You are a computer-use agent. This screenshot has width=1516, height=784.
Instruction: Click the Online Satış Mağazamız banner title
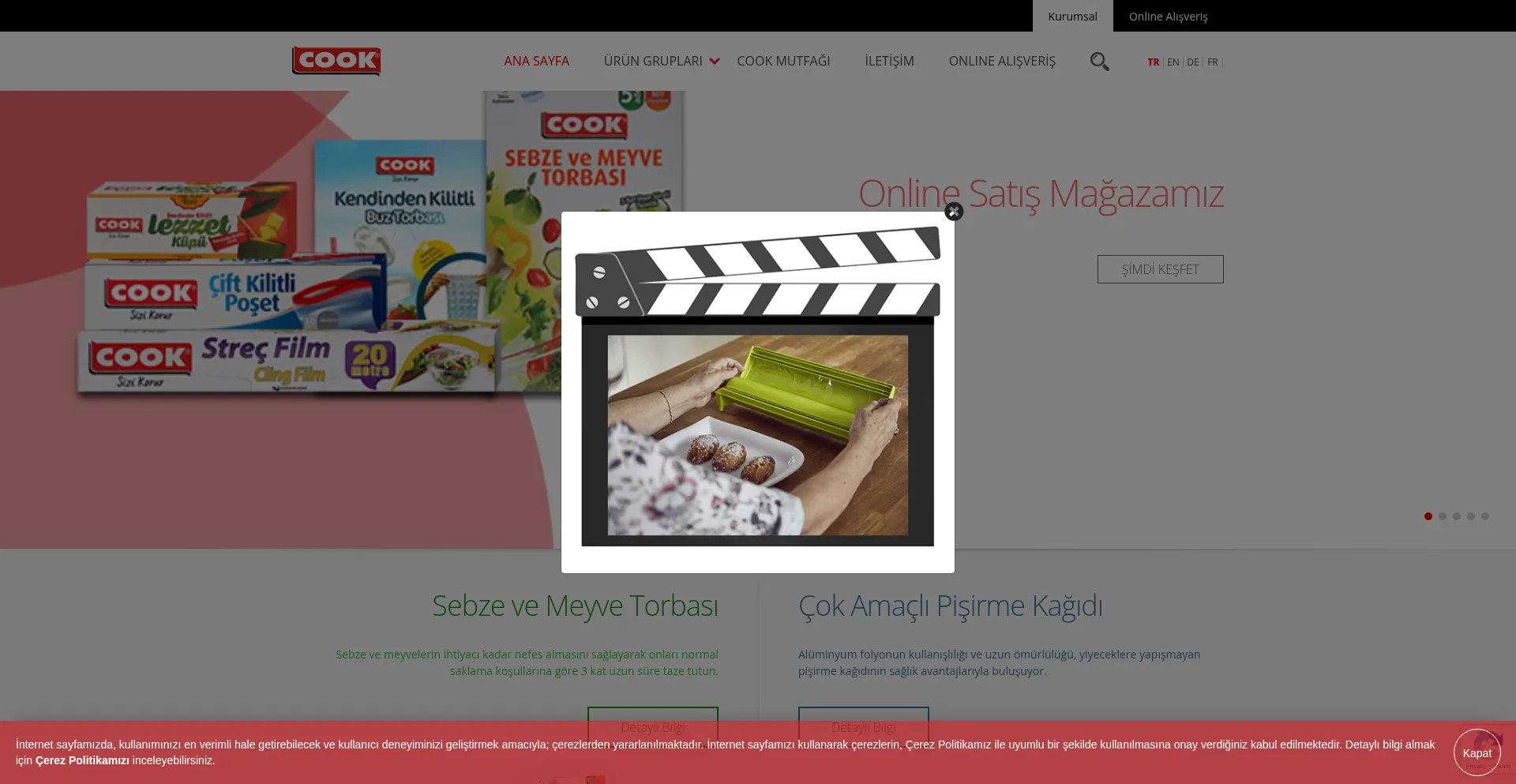click(x=1041, y=193)
